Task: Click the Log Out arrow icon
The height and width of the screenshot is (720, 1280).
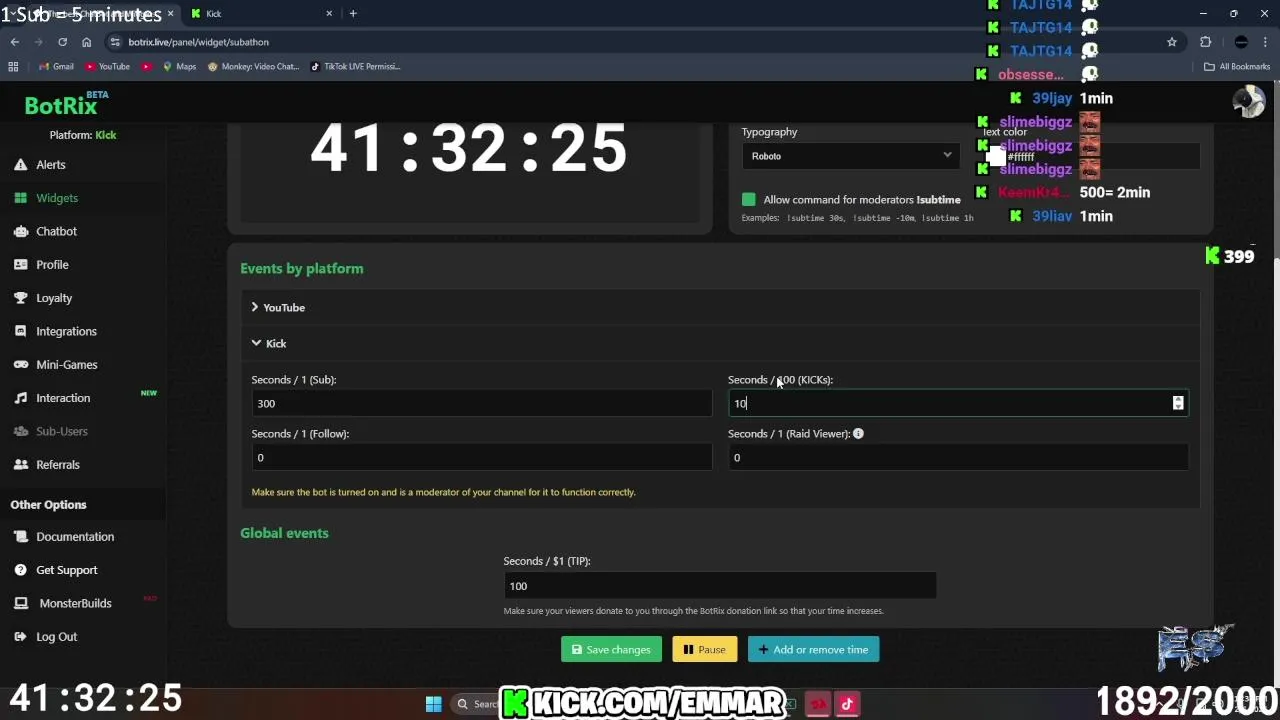Action: 20,637
